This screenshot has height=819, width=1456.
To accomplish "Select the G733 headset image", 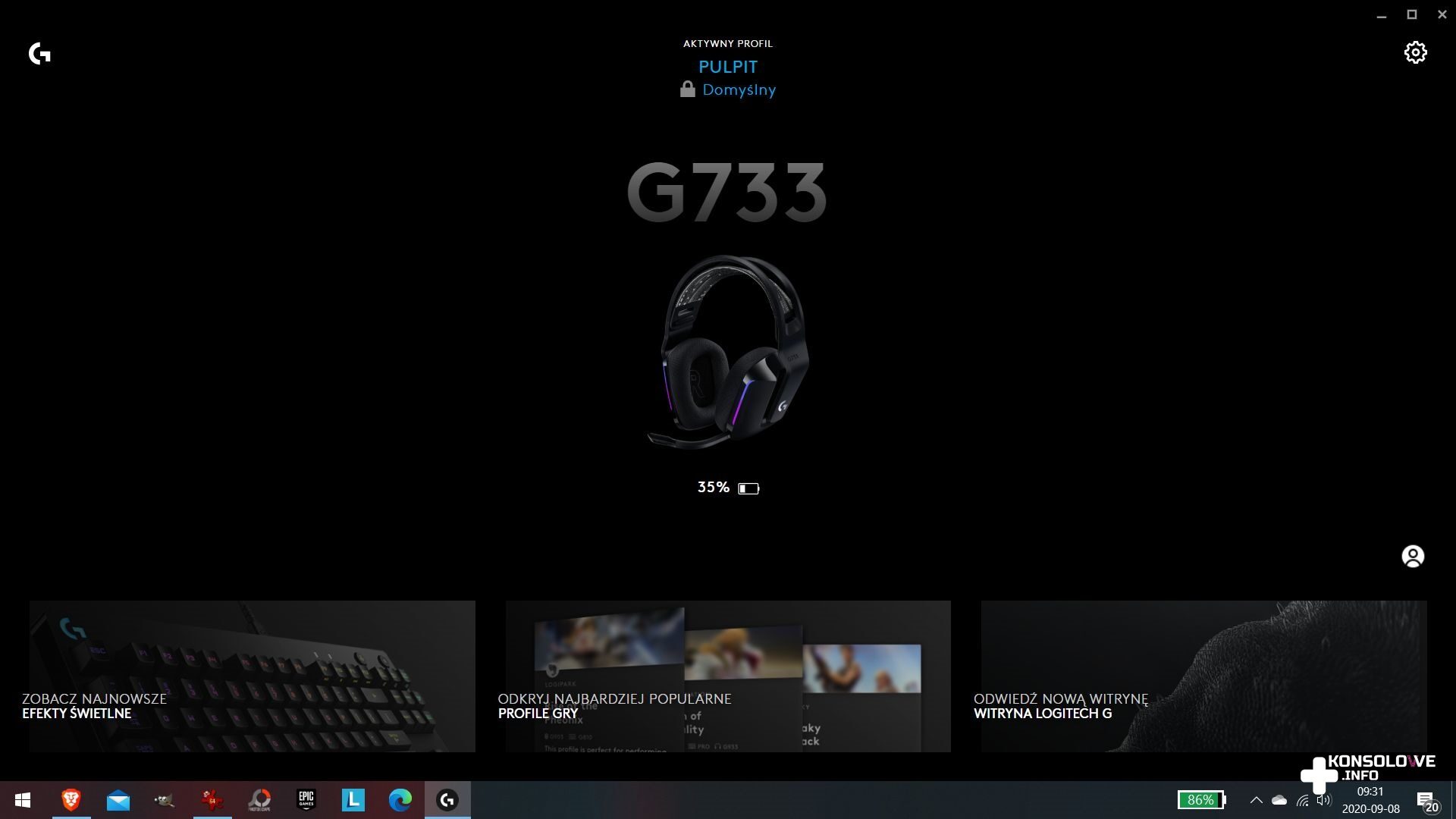I will click(728, 351).
